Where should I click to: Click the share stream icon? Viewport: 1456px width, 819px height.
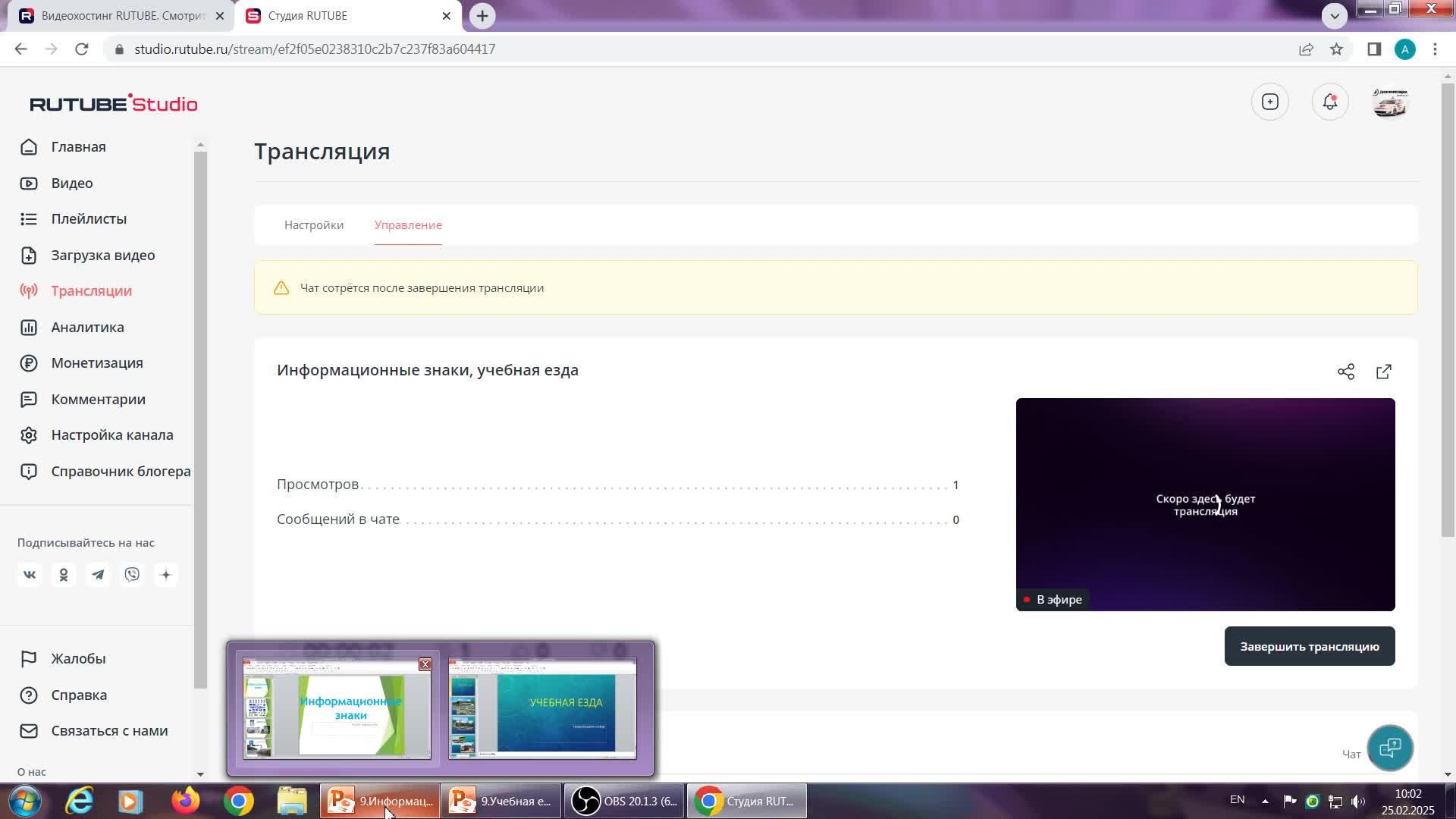click(x=1345, y=372)
